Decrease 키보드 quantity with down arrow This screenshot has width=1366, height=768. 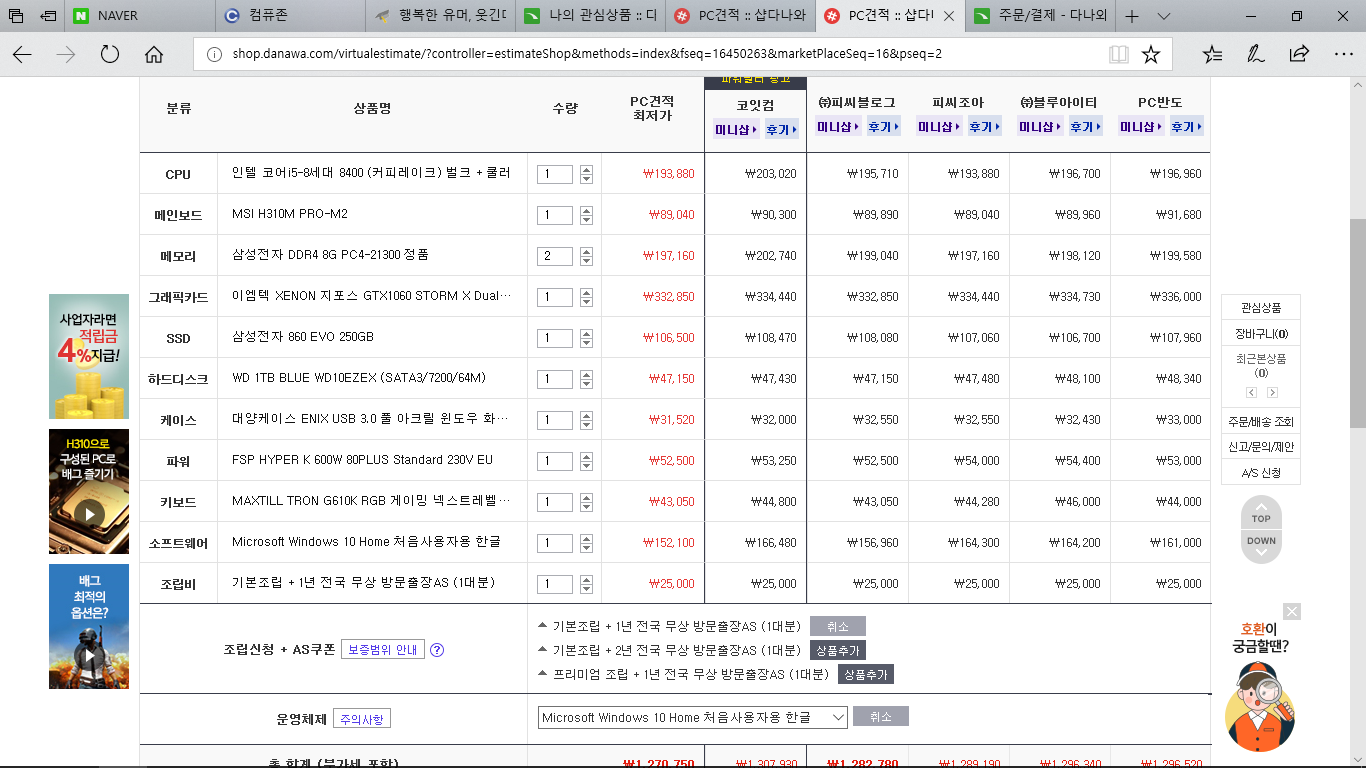586,507
